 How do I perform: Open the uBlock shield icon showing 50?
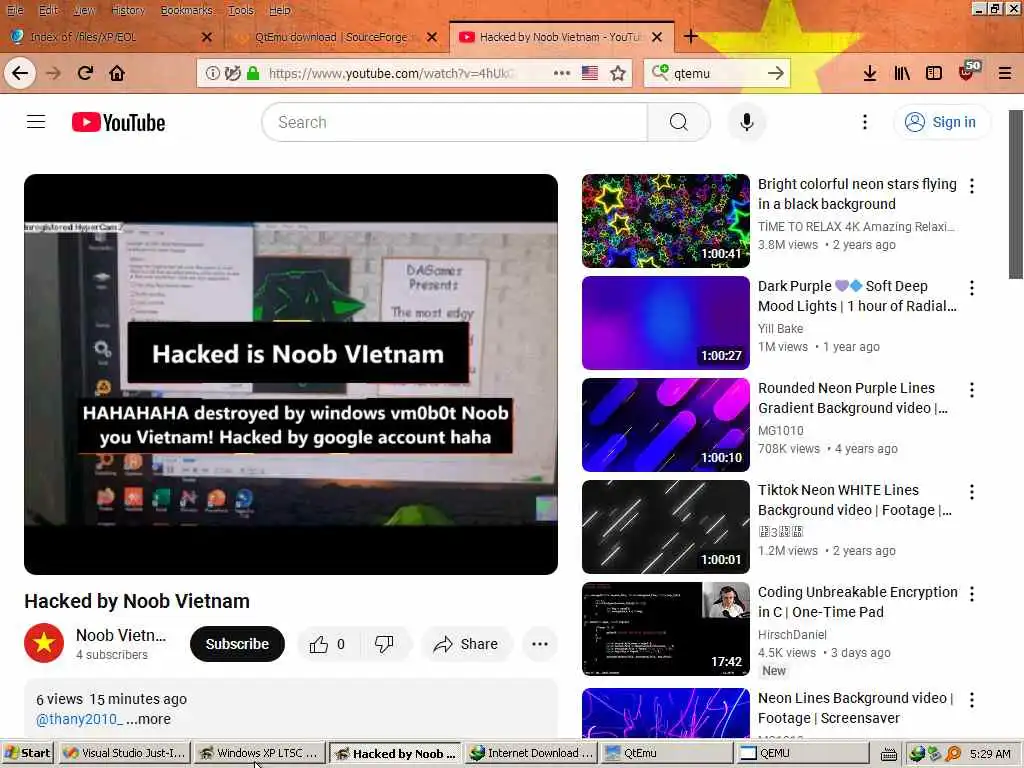968,71
